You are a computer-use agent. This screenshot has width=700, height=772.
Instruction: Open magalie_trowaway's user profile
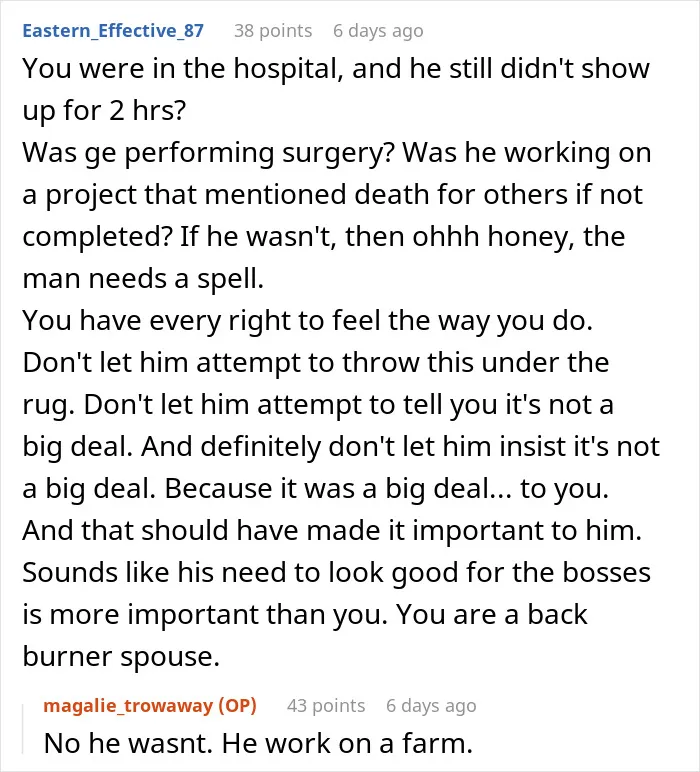(x=128, y=706)
